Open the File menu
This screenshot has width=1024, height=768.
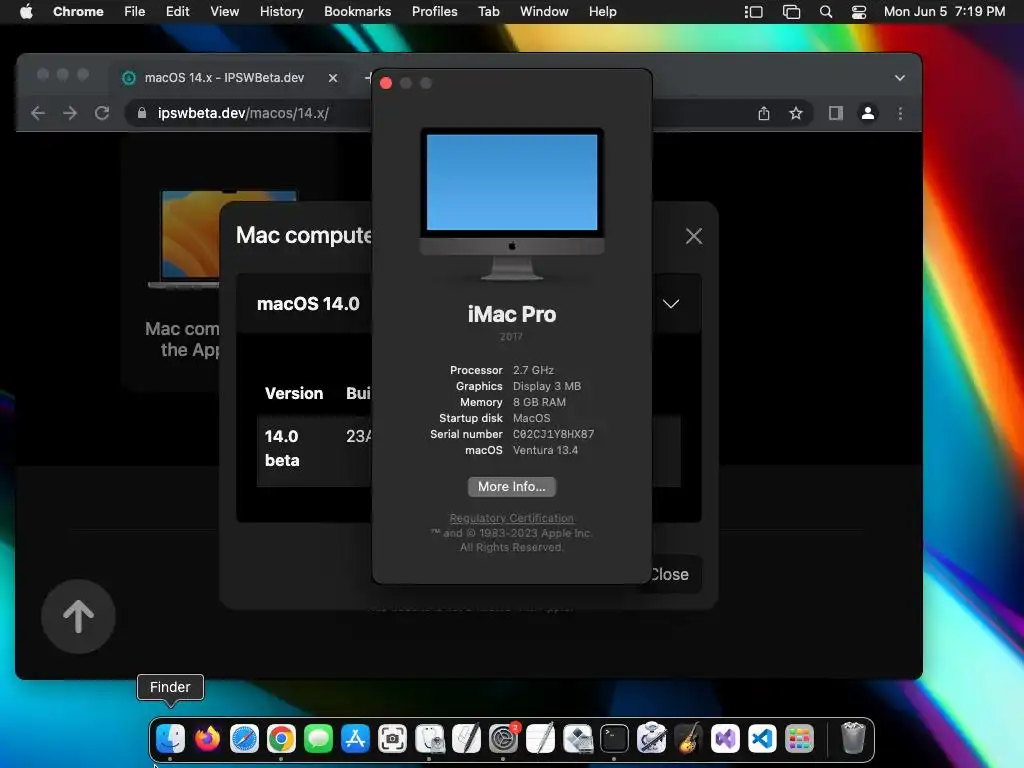pos(135,12)
